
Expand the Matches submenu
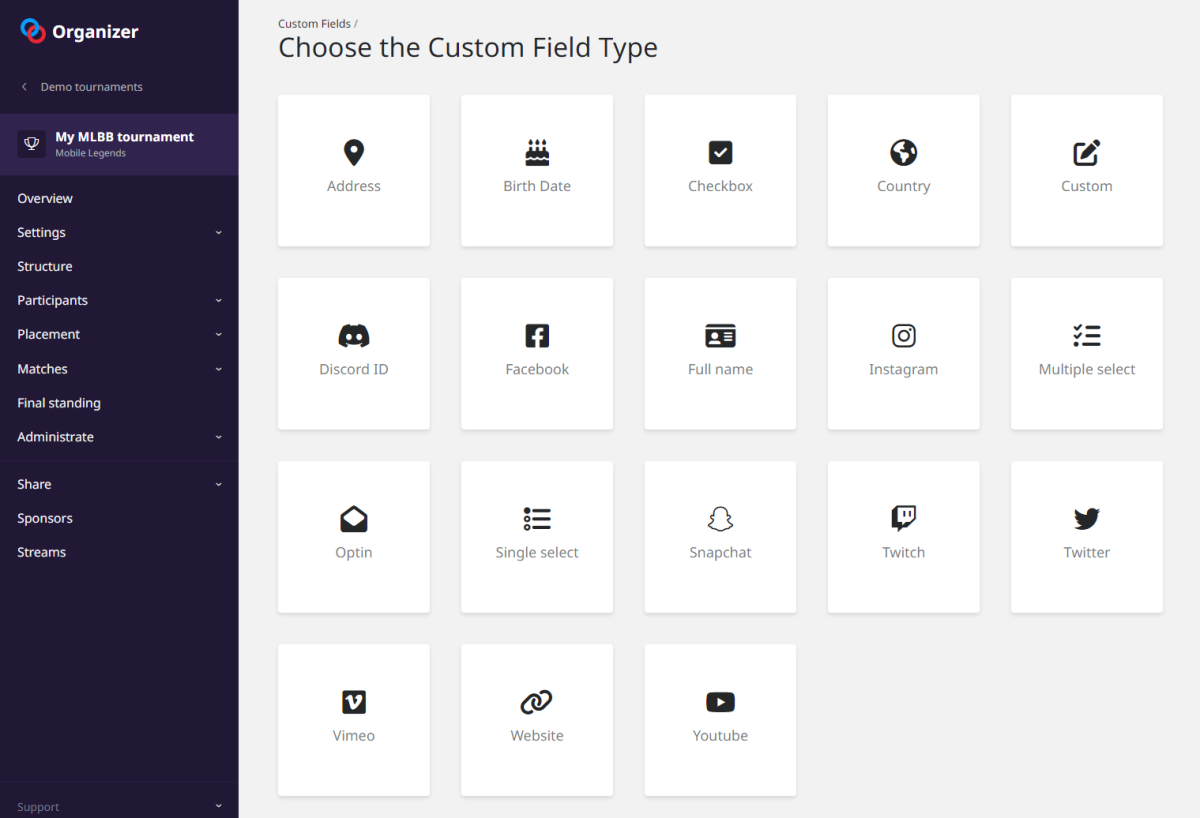coord(218,369)
